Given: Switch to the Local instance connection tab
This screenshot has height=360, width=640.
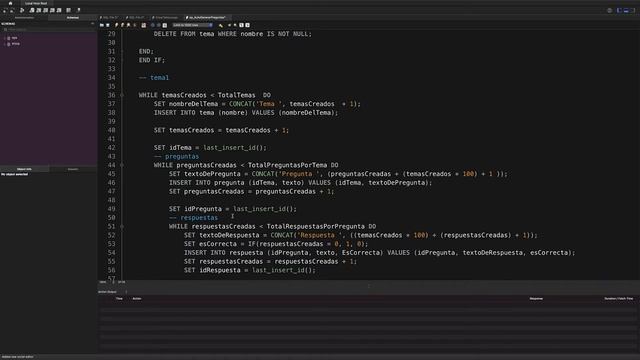Looking at the screenshot, I should tap(36, 3).
